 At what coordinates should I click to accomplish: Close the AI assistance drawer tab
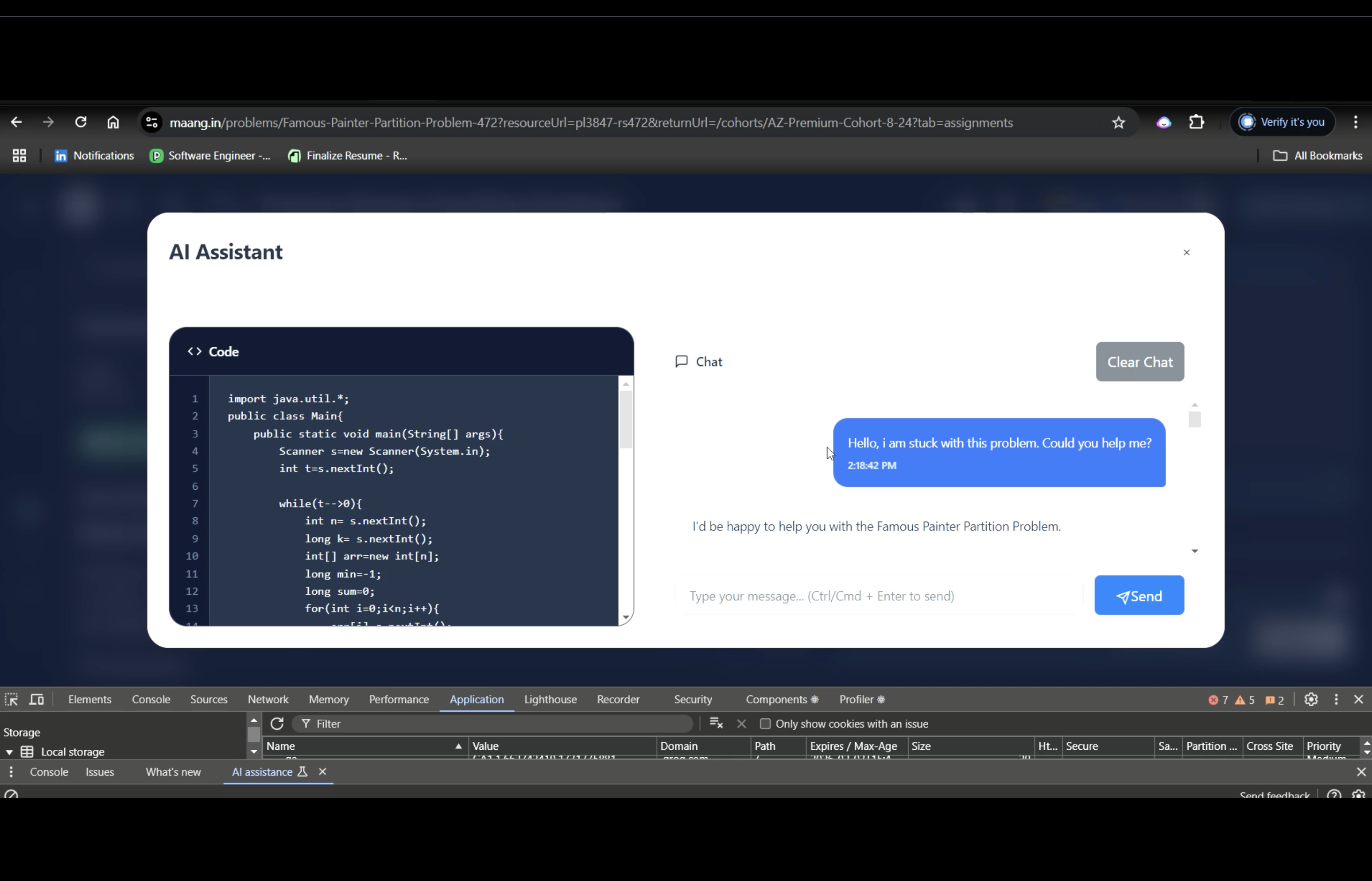tap(322, 772)
